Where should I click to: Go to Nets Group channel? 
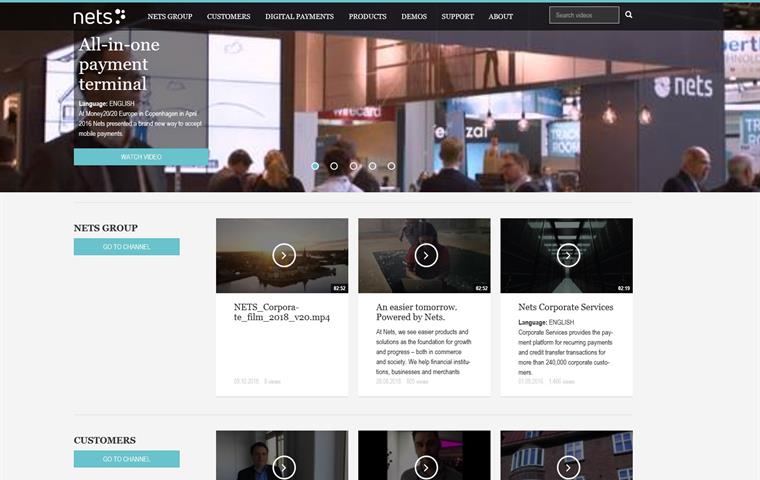click(127, 246)
